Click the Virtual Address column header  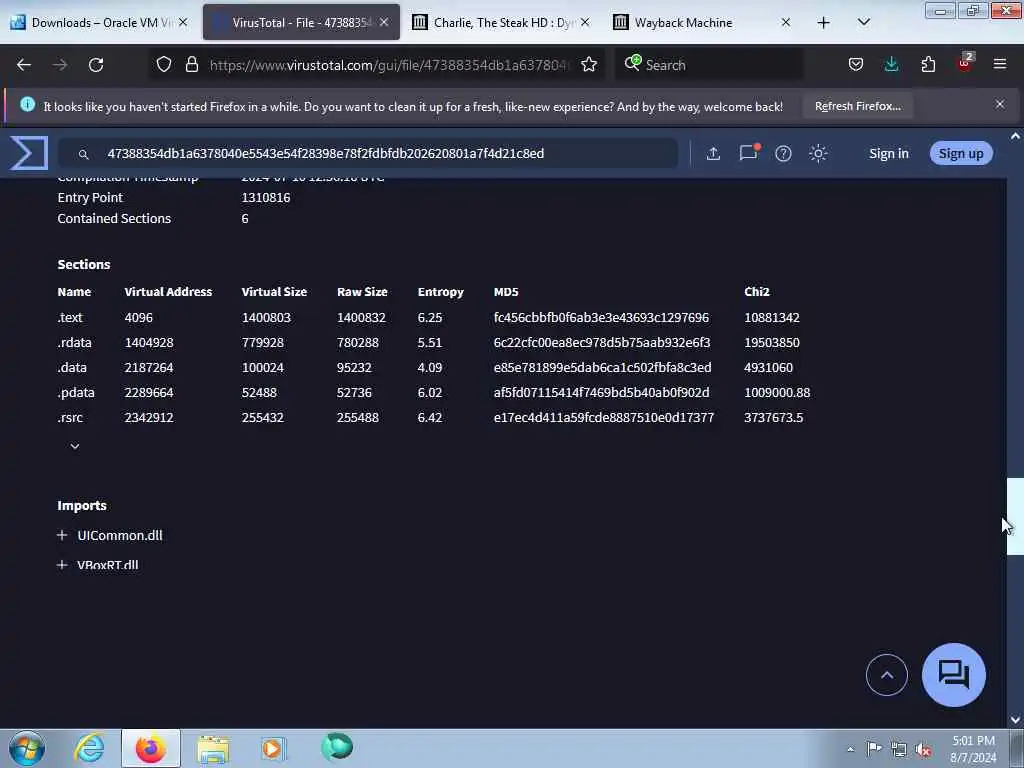coord(168,291)
